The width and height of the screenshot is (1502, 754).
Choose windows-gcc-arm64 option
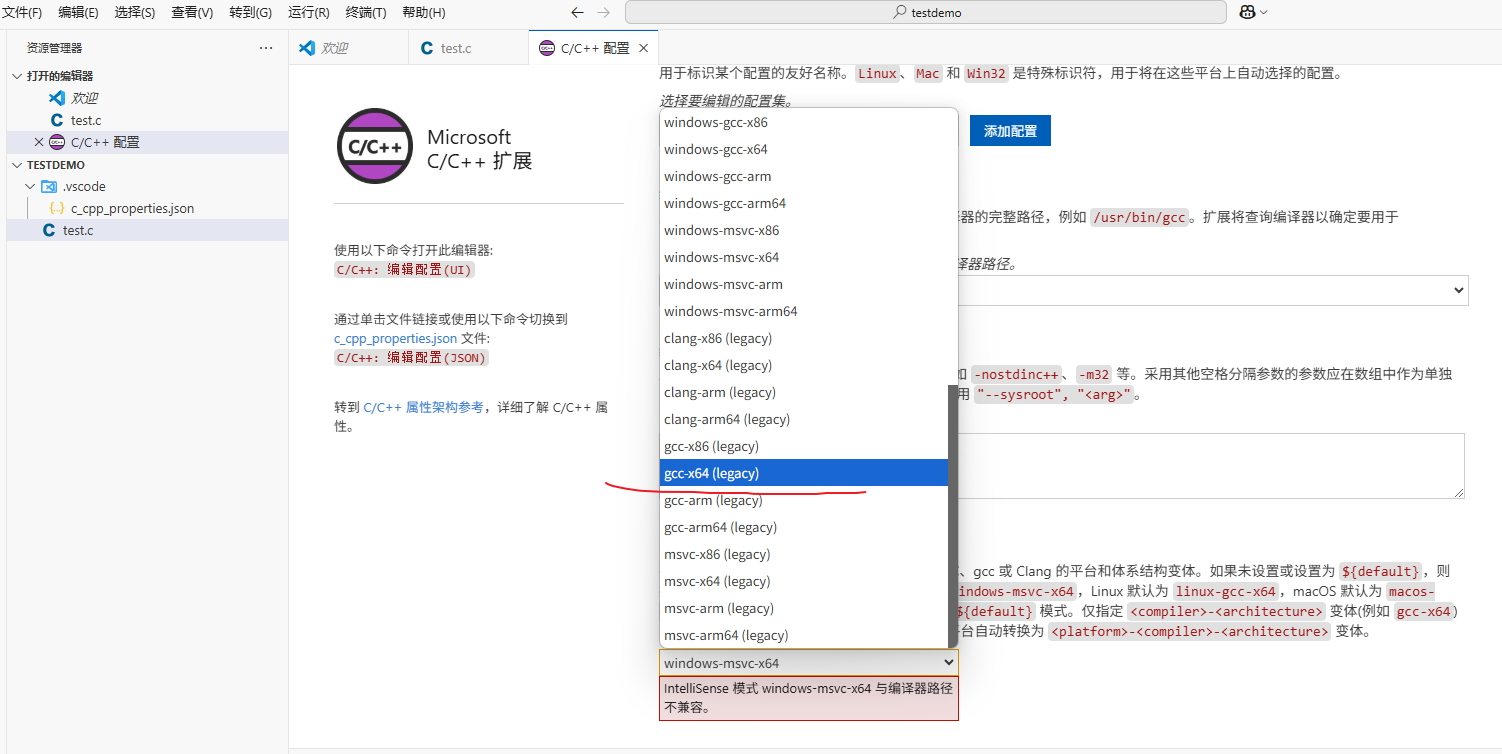click(804, 203)
